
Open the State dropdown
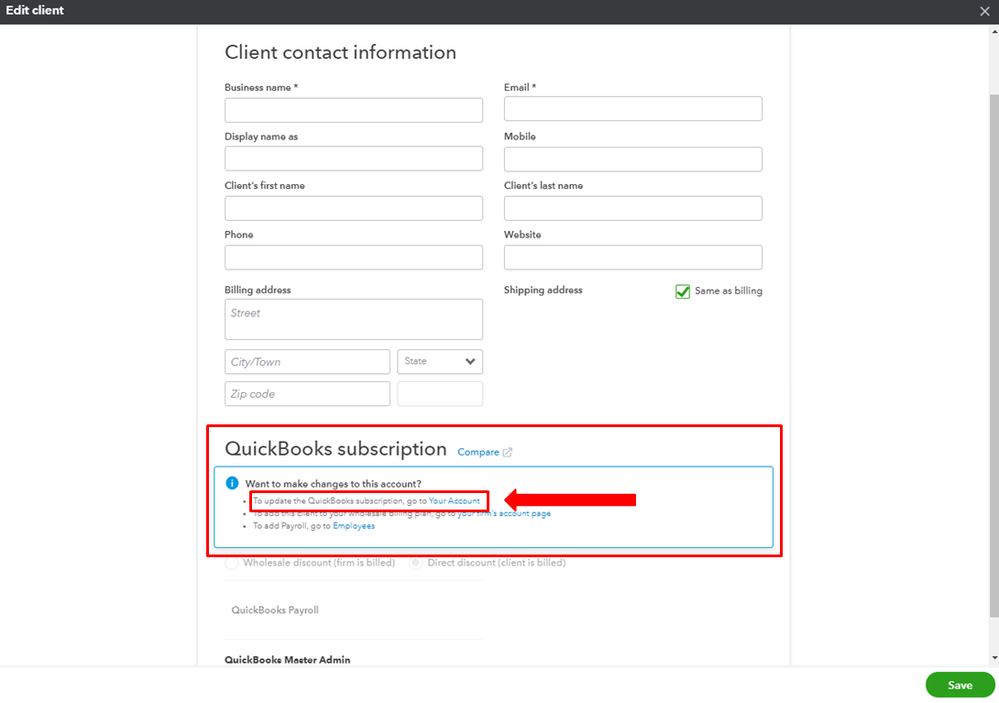click(x=440, y=361)
